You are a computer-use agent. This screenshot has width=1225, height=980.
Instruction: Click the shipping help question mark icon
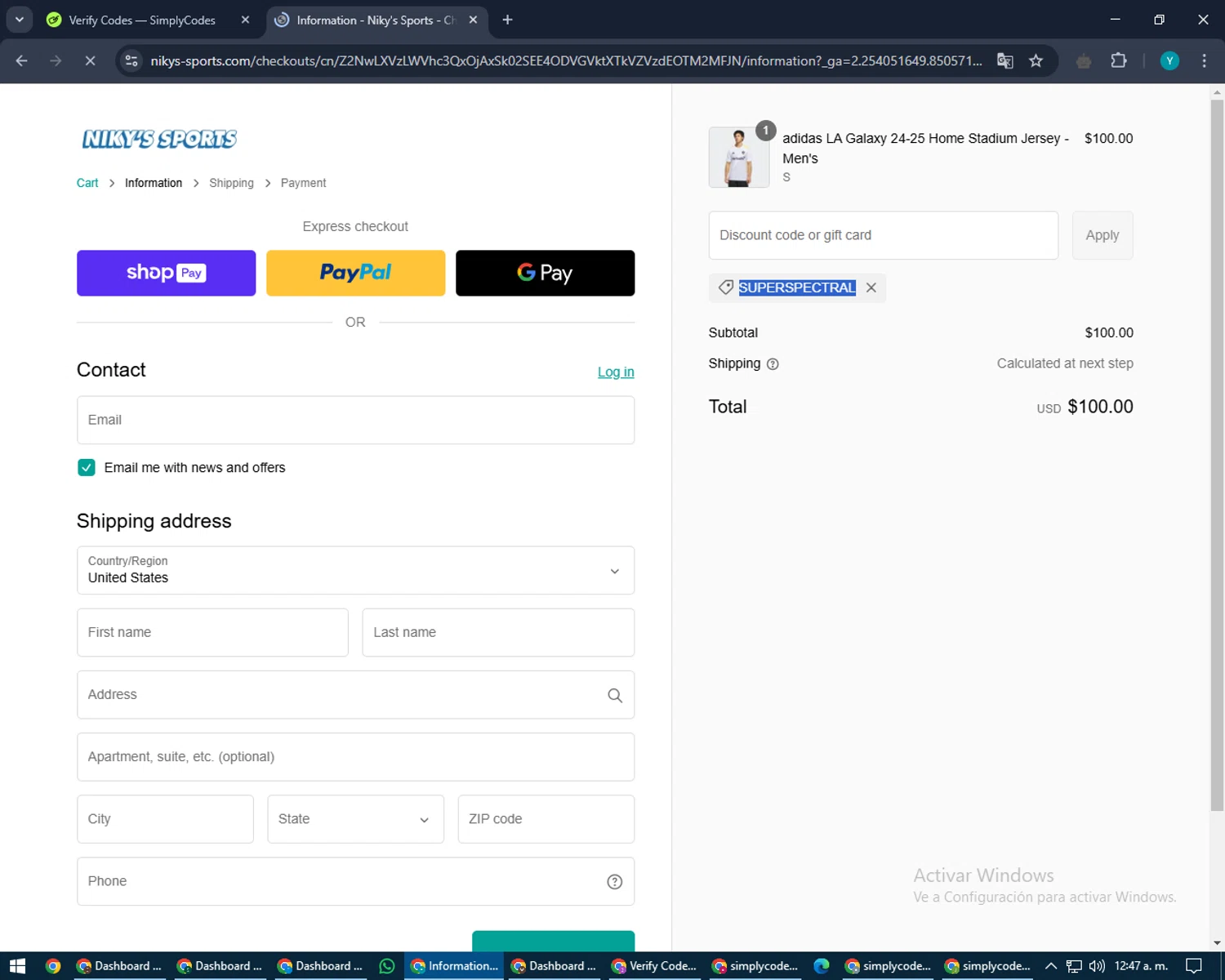[x=773, y=364]
